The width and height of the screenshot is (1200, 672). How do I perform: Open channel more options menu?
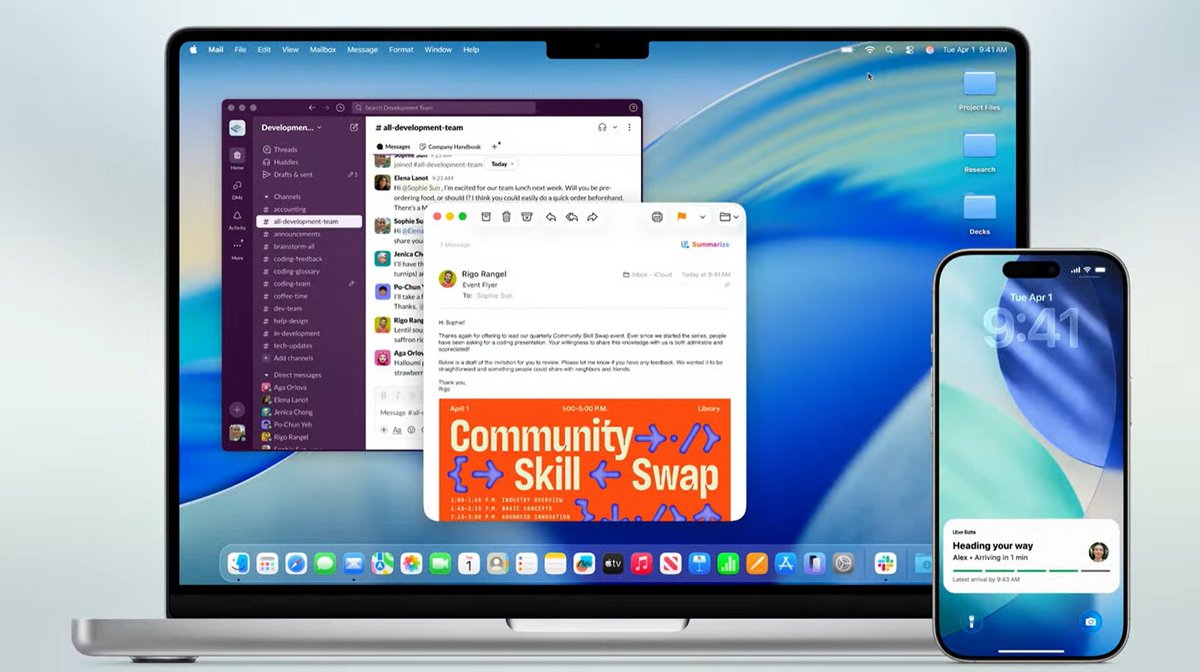(x=629, y=127)
